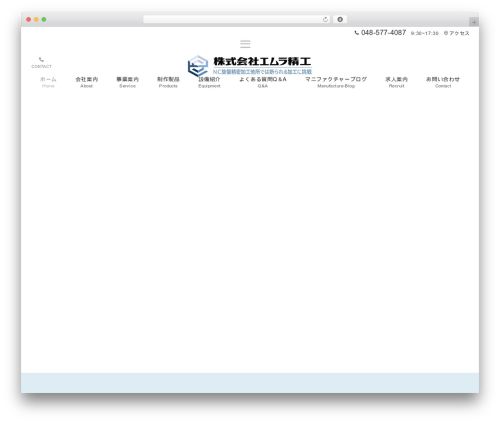Open the よくある質問Q&A menu item
Viewport: 500px width, 423px height.
click(263, 82)
